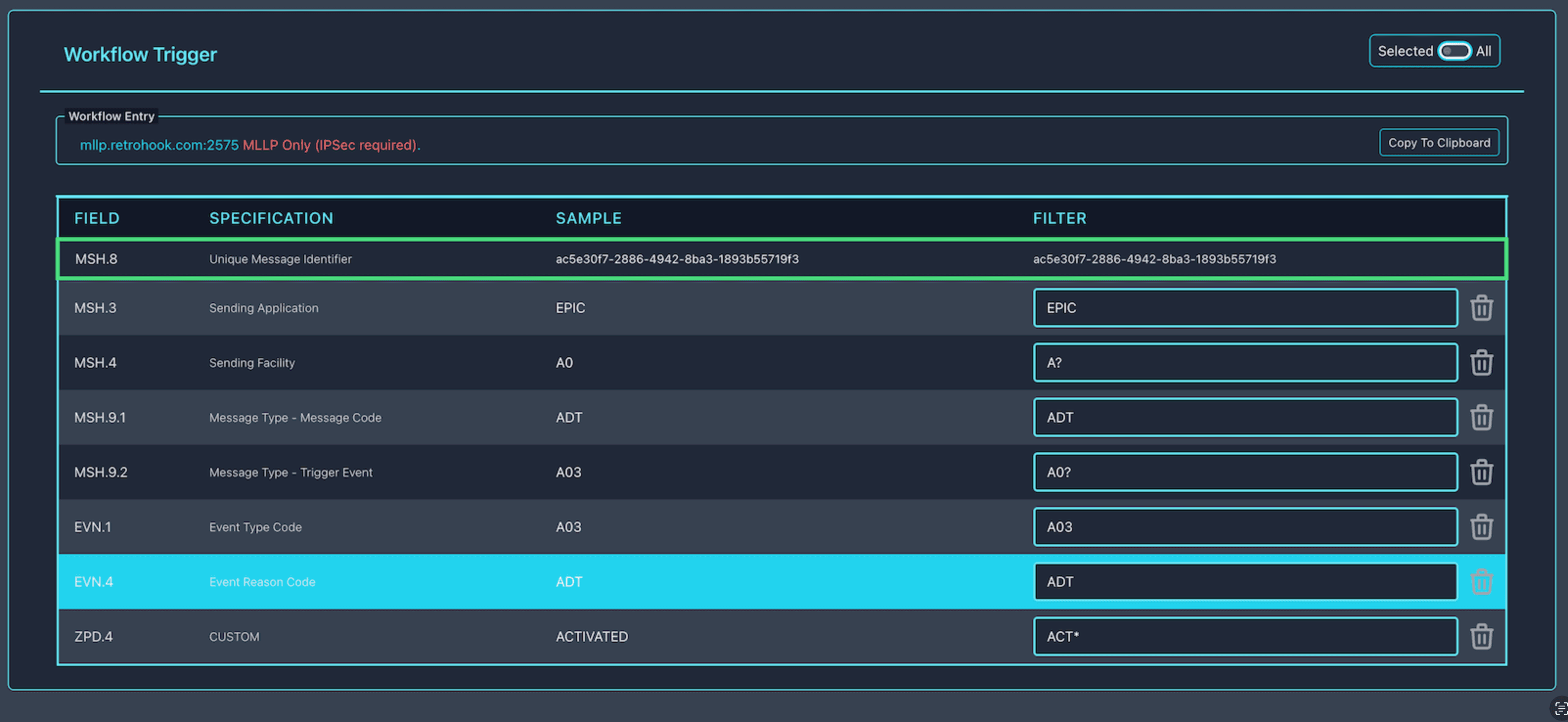This screenshot has height=722, width=1568.
Task: Click the FIELD column header
Action: pos(97,219)
